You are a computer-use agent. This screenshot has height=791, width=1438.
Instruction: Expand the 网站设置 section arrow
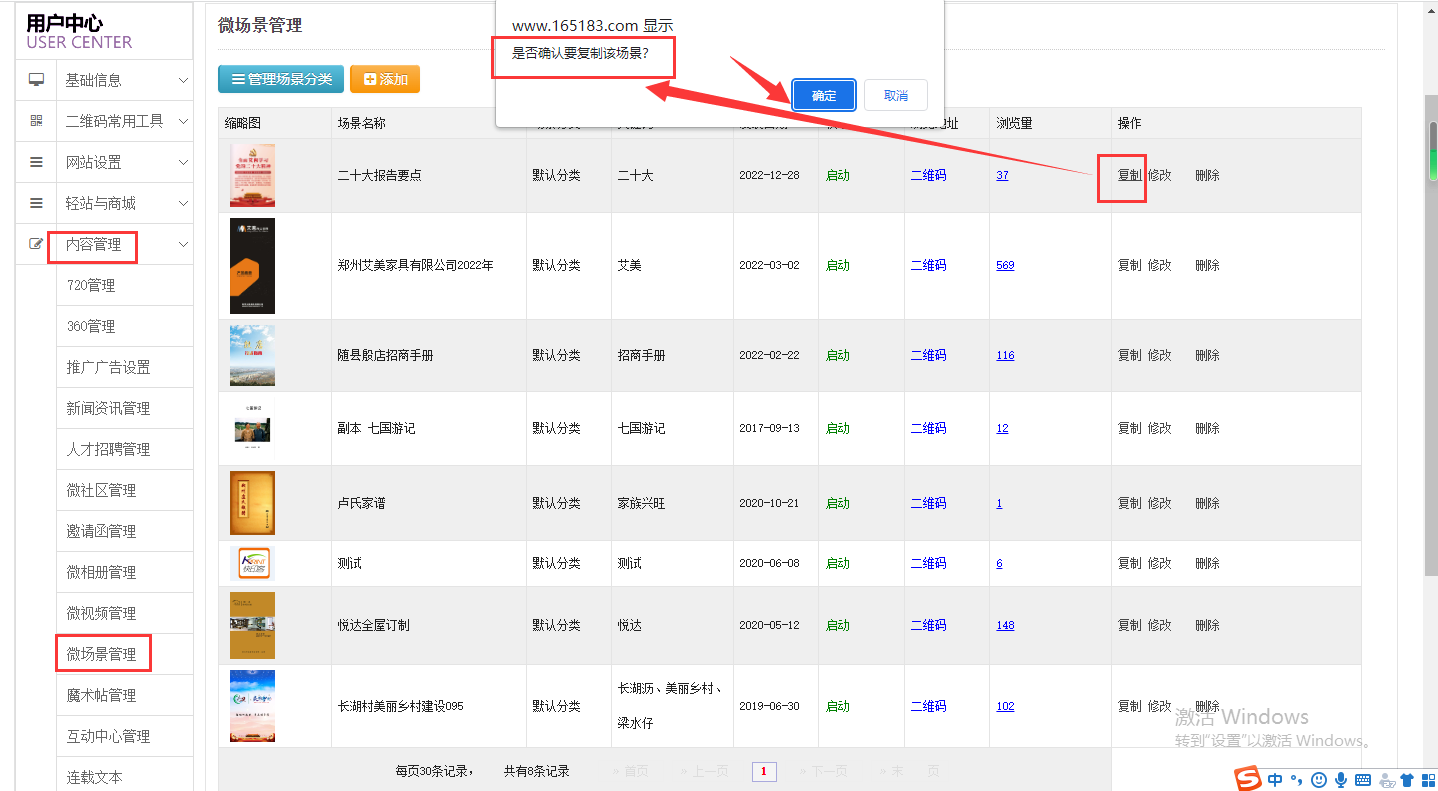[183, 162]
